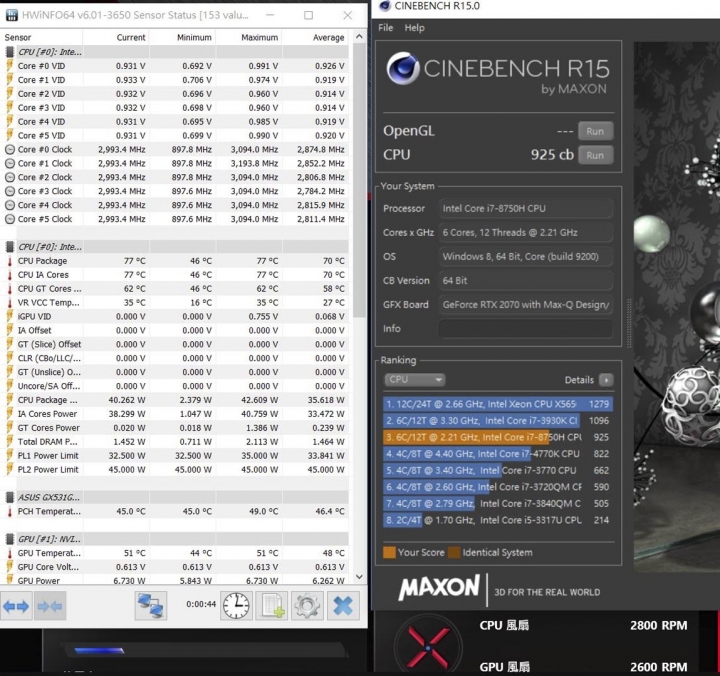The image size is (720, 676).
Task: Click the CPU IA Cores sensor row
Action: click(x=174, y=275)
